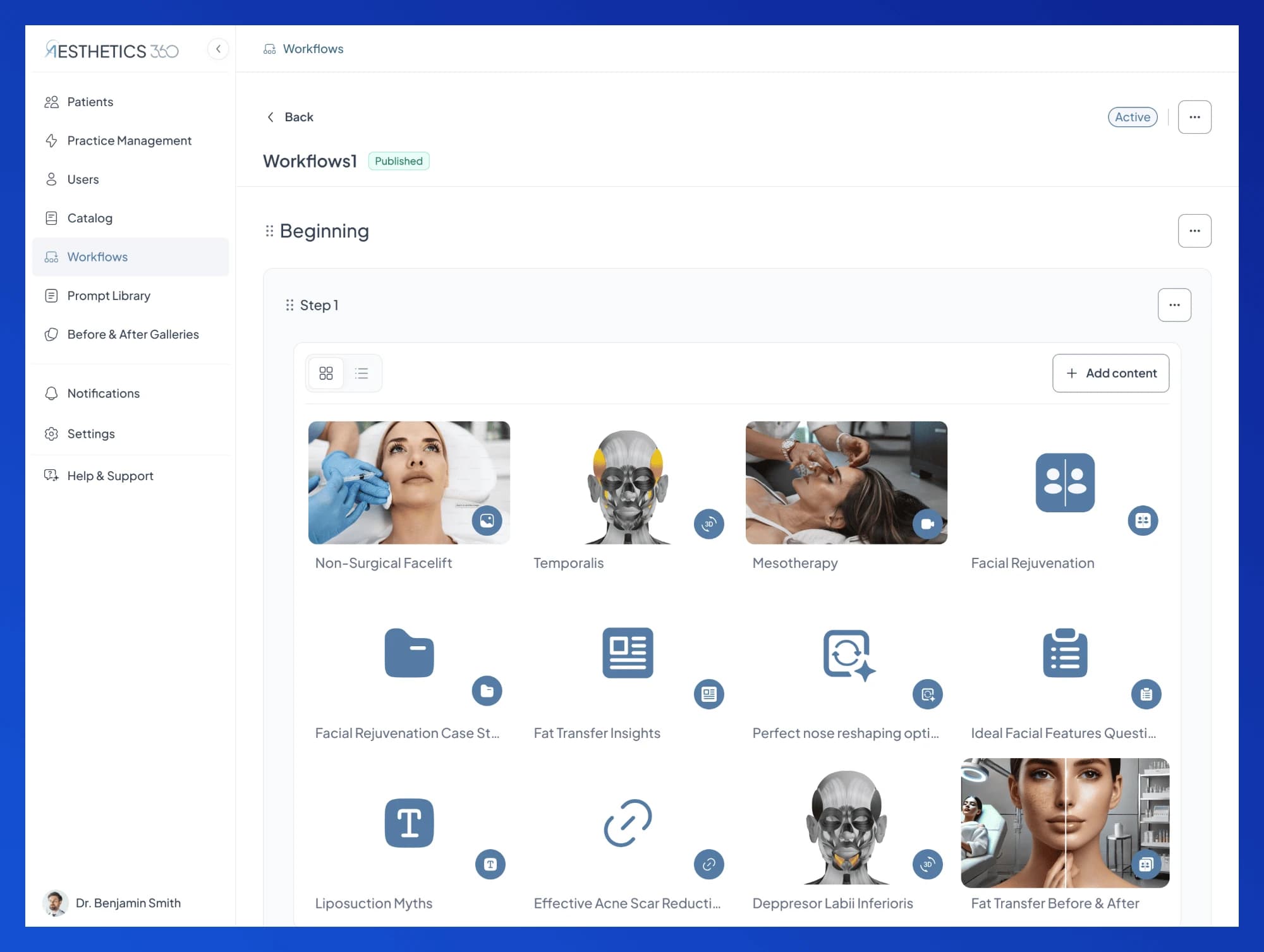The height and width of the screenshot is (952, 1264).
Task: Open the Step 1 options menu
Action: (1174, 305)
